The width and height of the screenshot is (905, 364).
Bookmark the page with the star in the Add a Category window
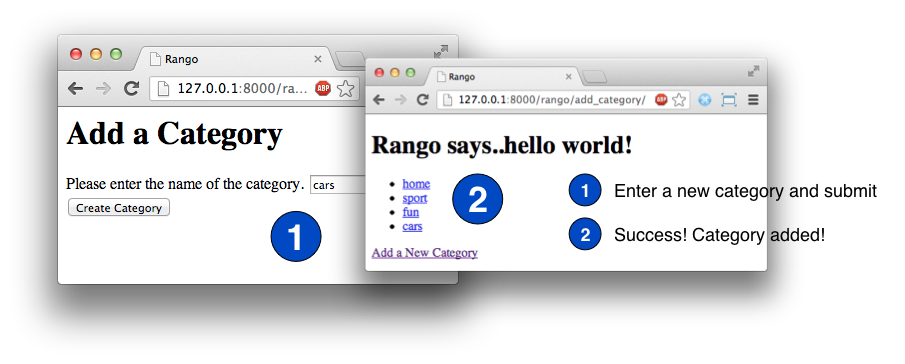point(345,88)
